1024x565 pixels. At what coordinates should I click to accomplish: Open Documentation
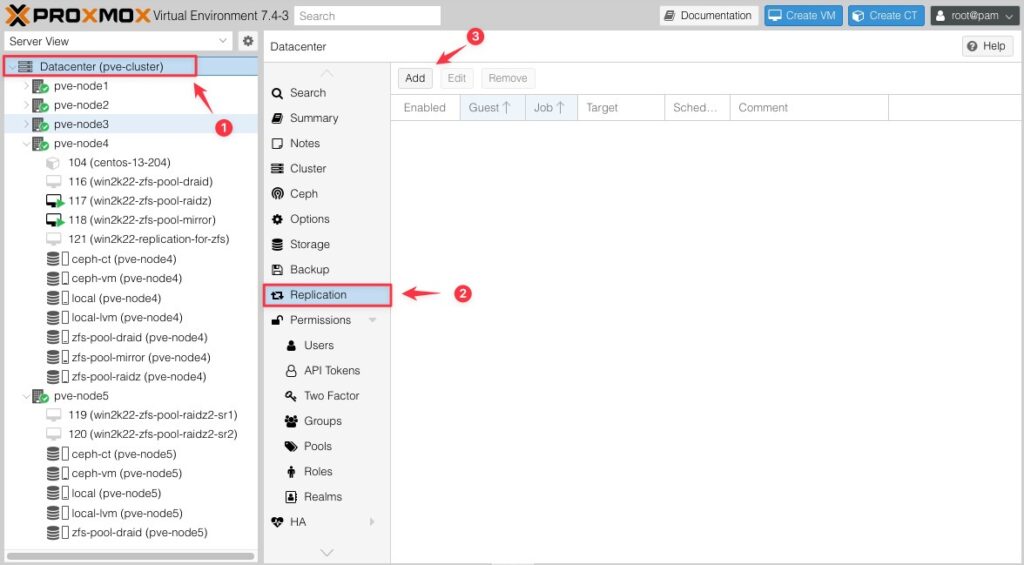709,16
